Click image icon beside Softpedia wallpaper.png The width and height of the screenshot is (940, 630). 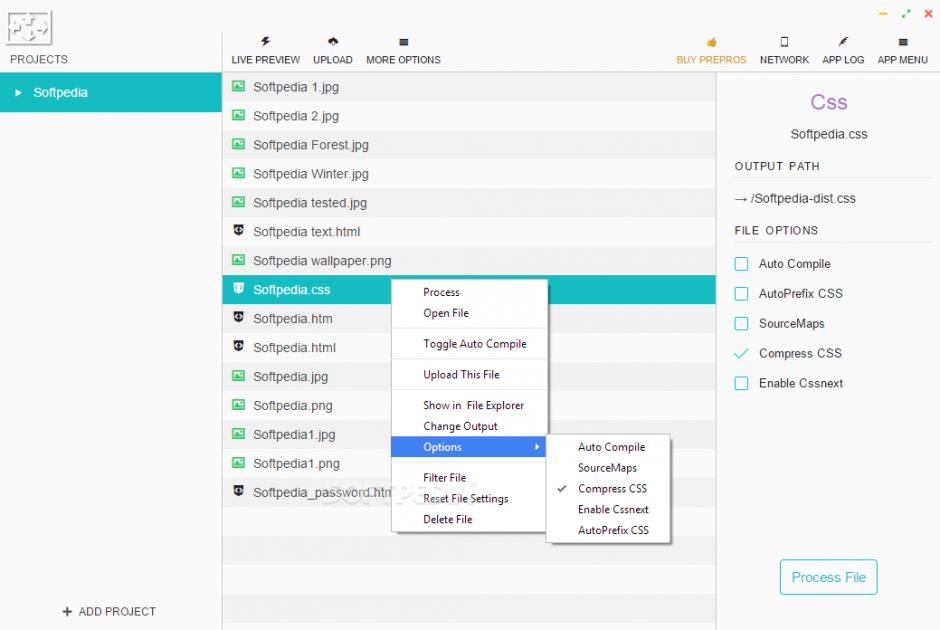[x=239, y=260]
